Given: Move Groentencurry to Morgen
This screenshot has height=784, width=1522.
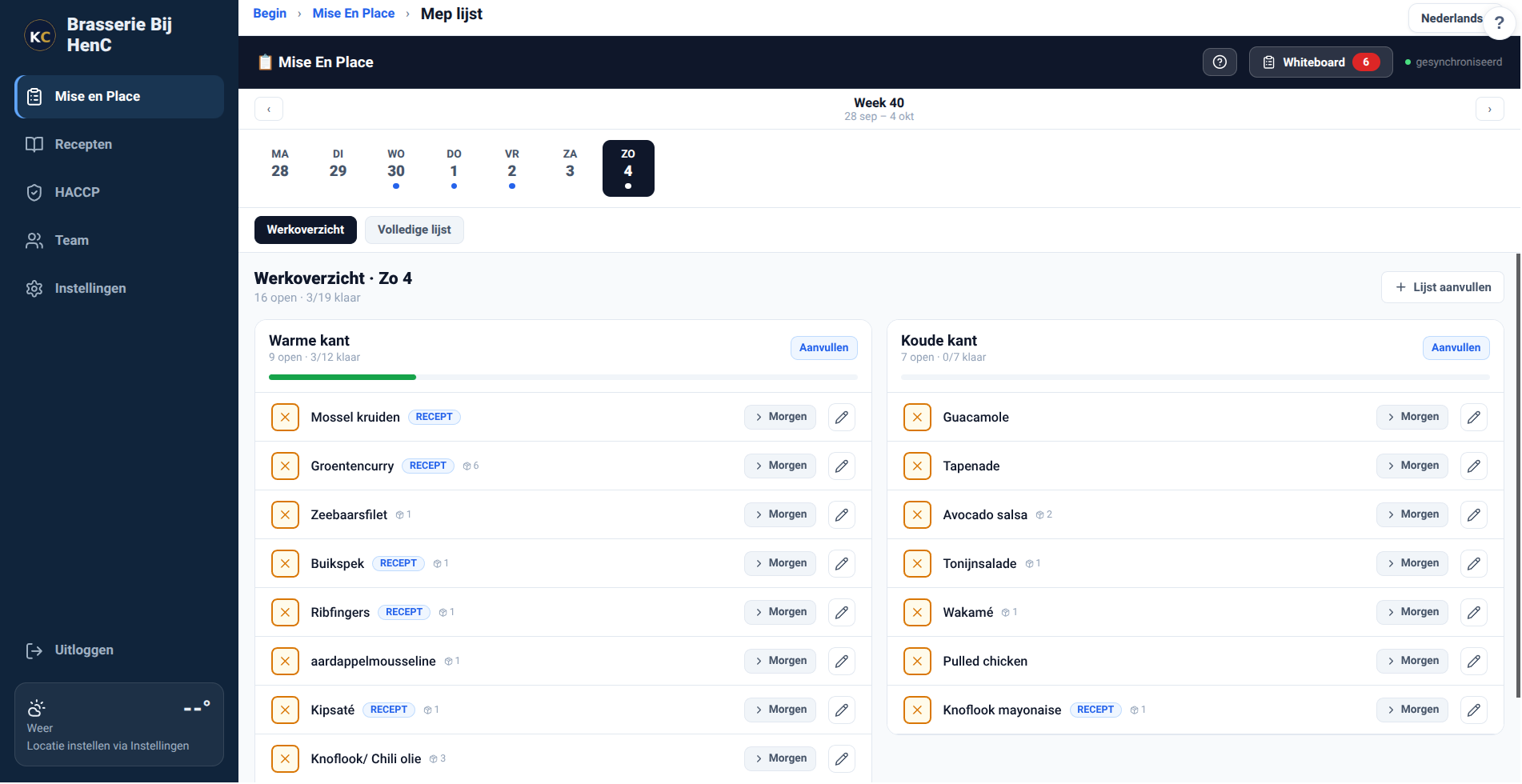Looking at the screenshot, I should [x=780, y=466].
